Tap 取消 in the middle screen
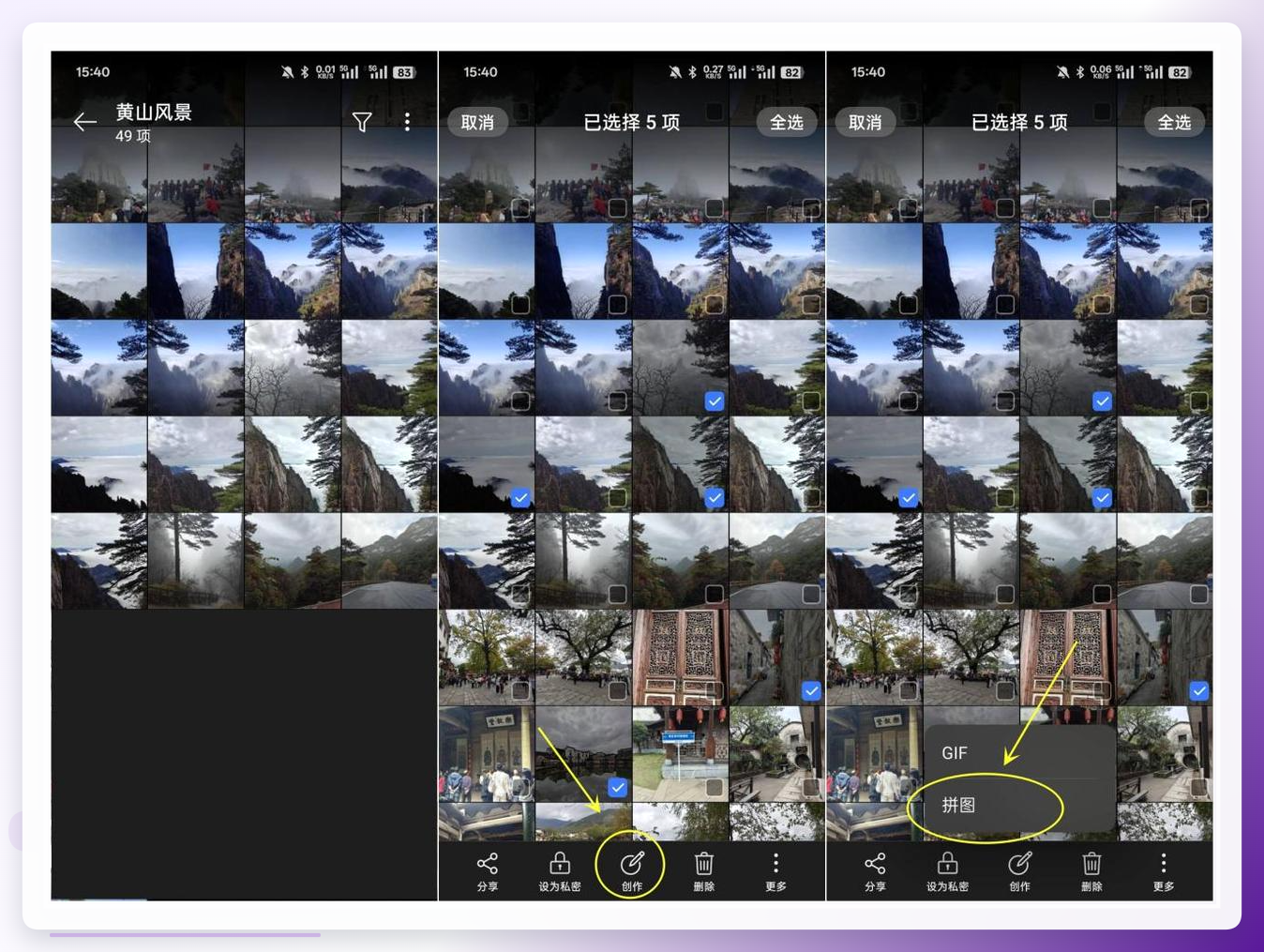 tap(477, 122)
